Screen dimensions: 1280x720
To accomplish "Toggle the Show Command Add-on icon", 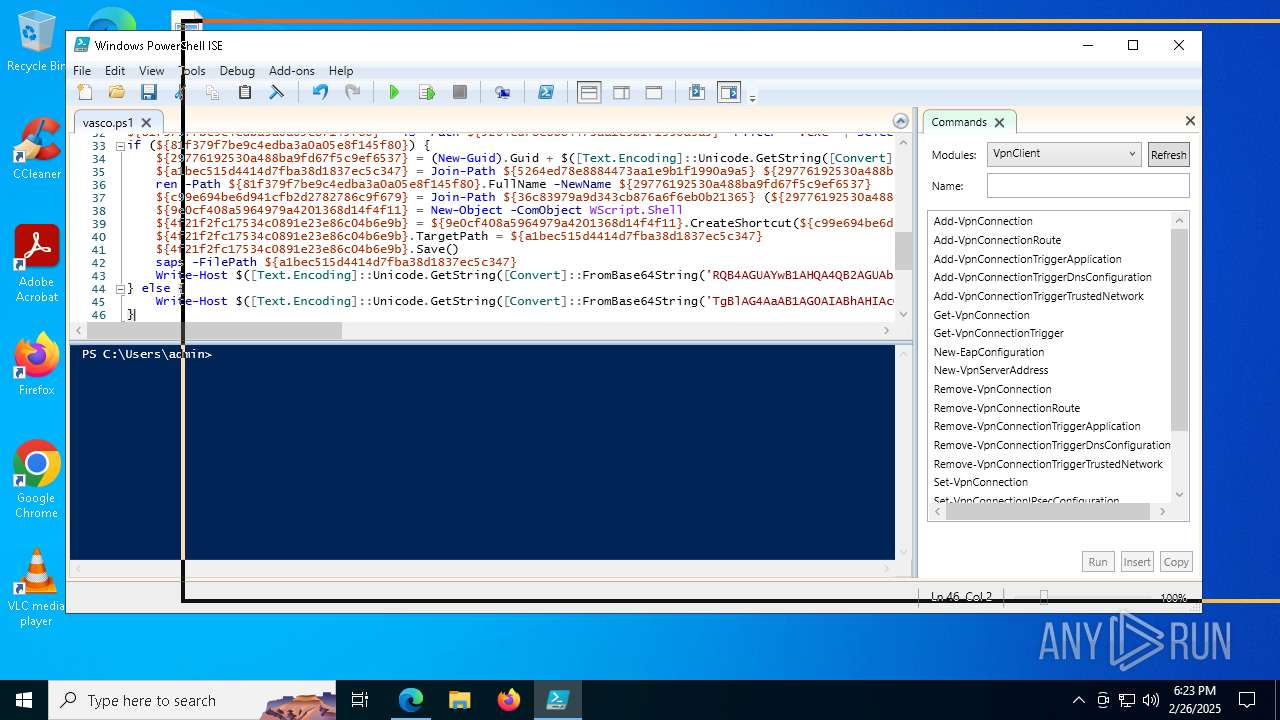I will 729,92.
